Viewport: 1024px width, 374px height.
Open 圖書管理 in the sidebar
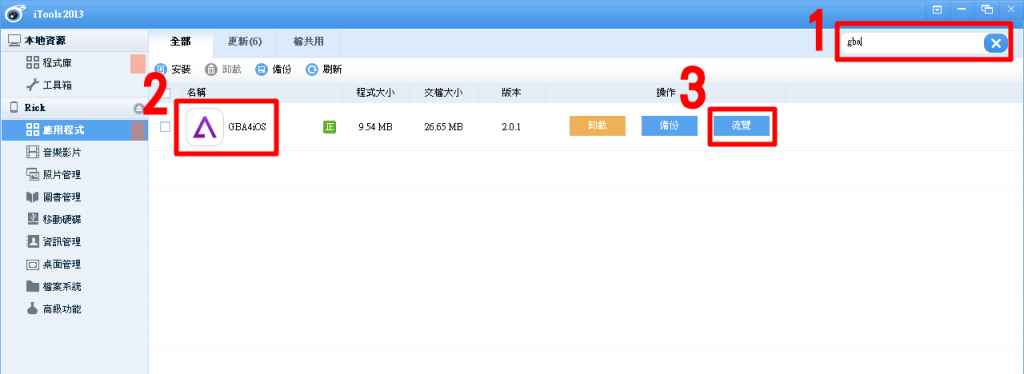(74, 197)
